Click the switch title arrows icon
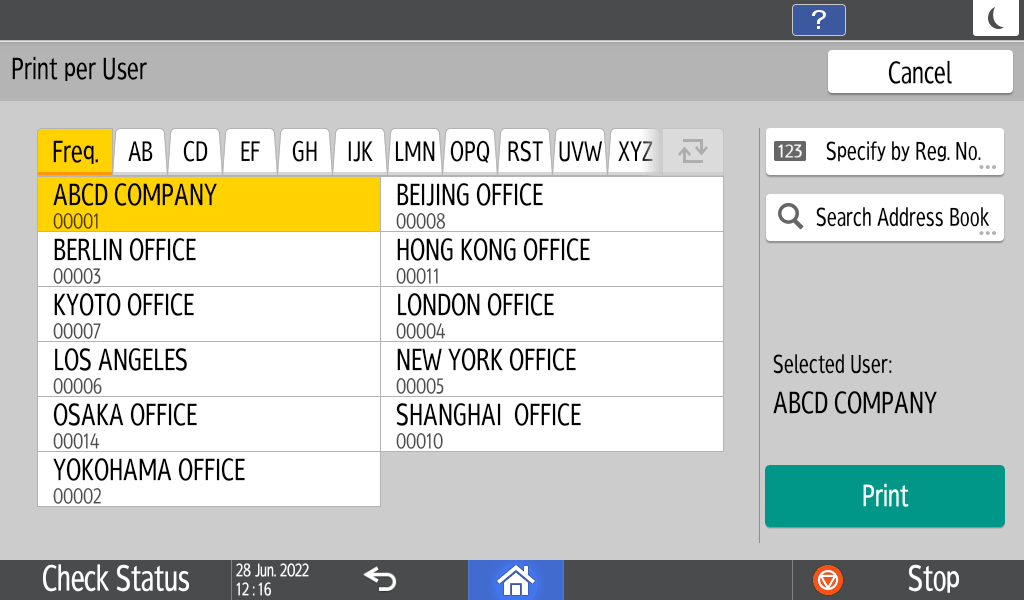 692,152
